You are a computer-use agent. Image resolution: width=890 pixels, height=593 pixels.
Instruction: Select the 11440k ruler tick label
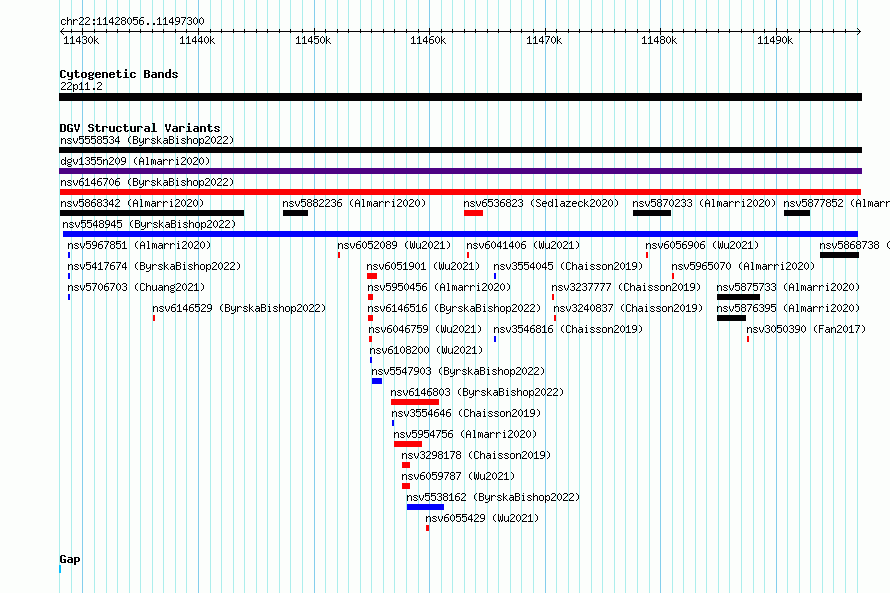(x=197, y=40)
